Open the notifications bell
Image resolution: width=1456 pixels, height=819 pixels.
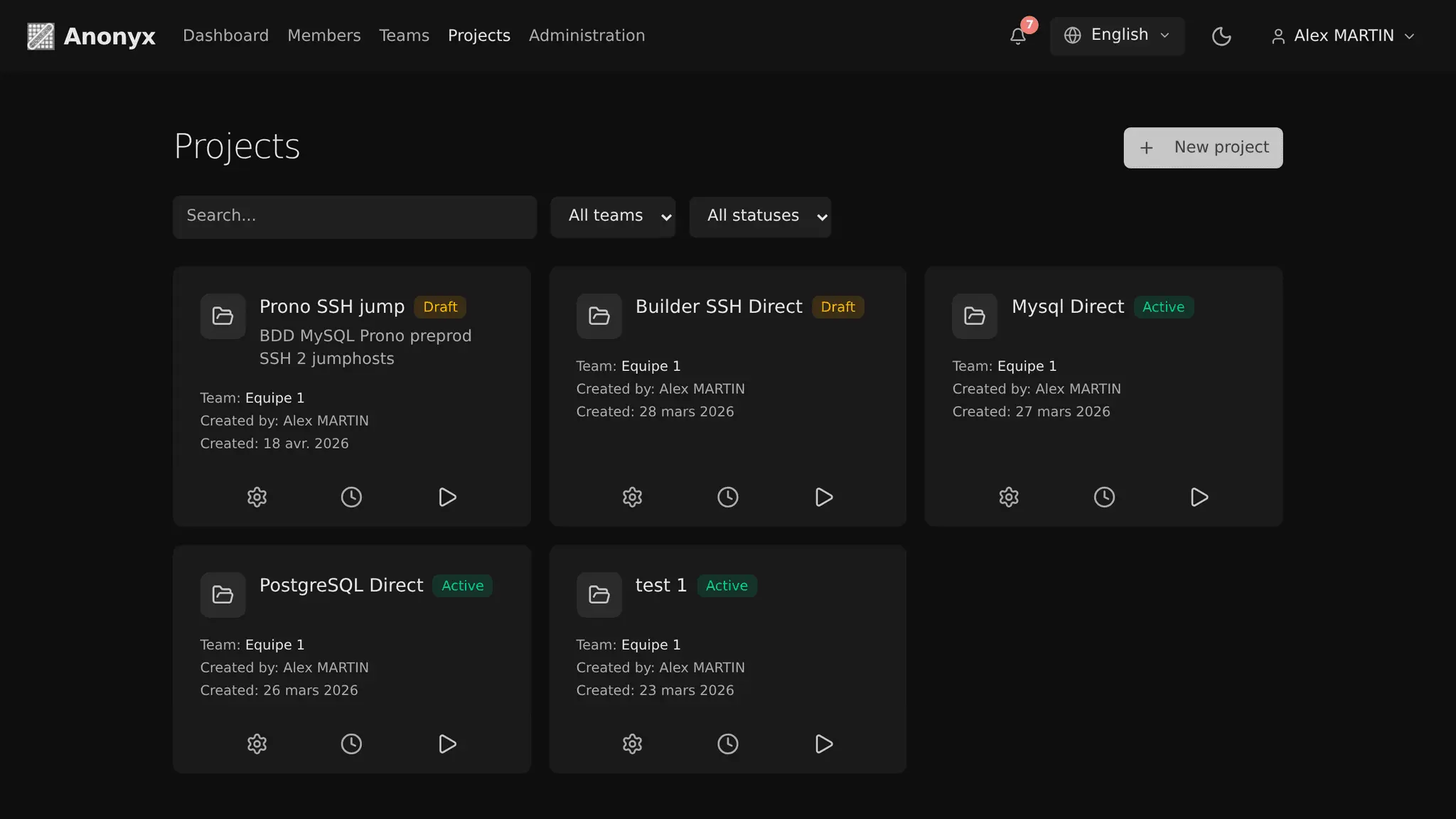point(1018,36)
